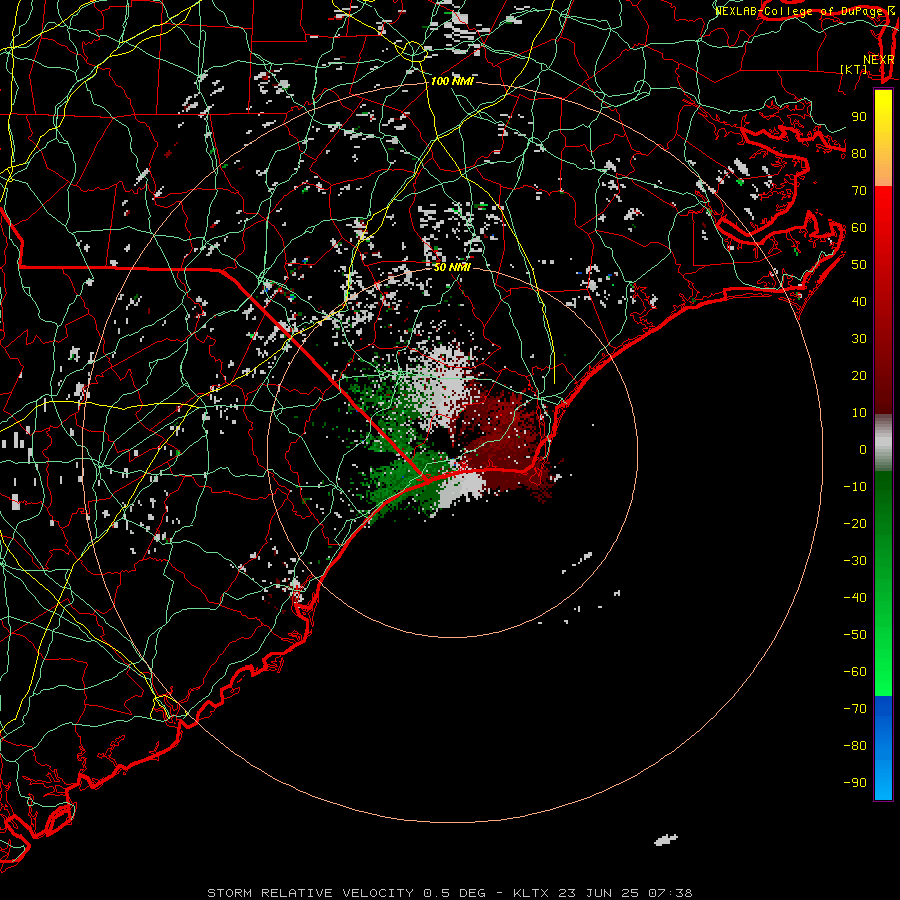Click the -20 value on the velocity scale
The image size is (900, 900).
855,524
